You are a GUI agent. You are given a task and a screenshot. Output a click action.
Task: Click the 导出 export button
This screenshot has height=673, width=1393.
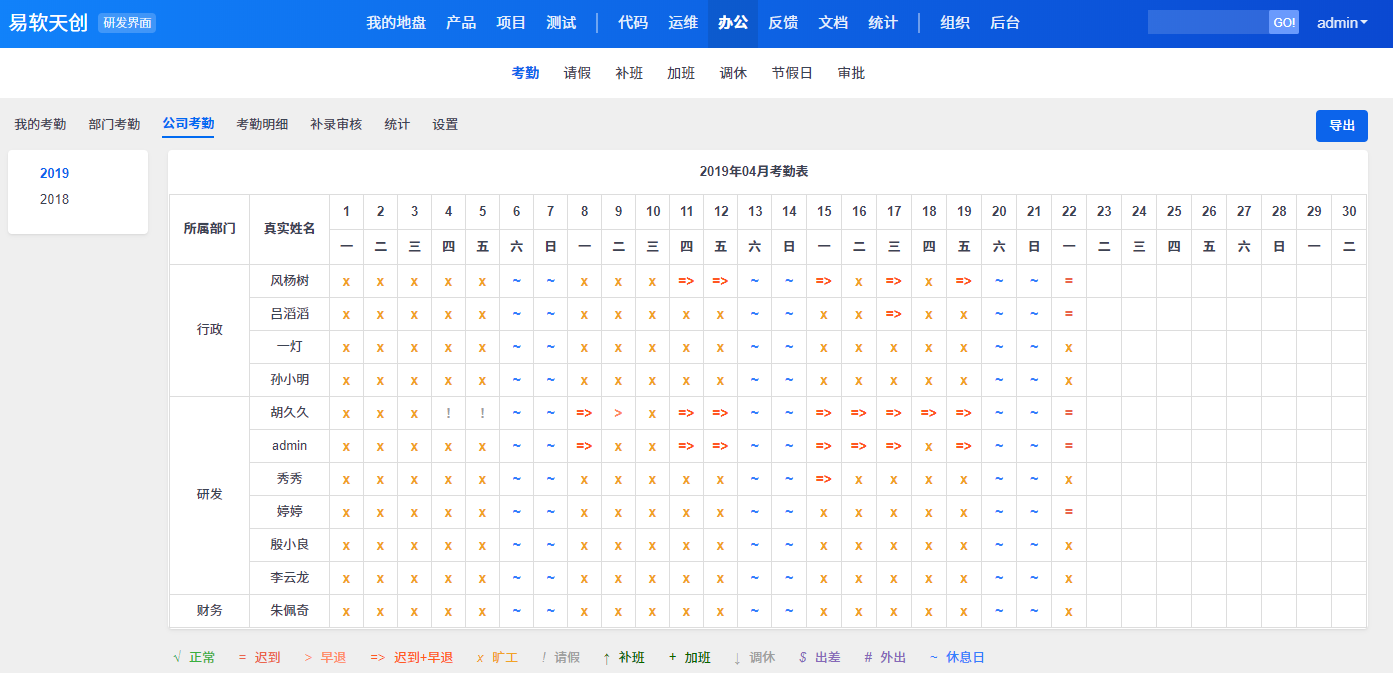(1341, 126)
